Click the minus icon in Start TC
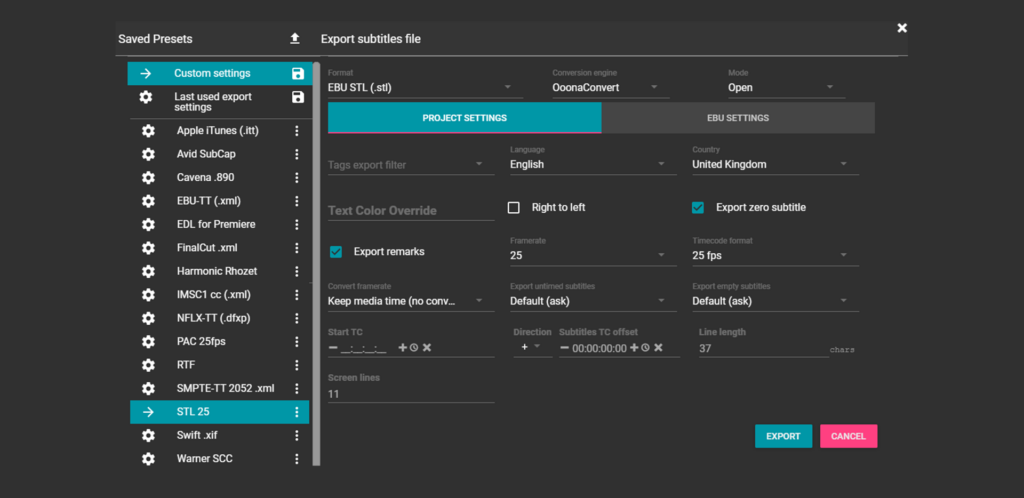Image resolution: width=1024 pixels, height=498 pixels. (x=333, y=348)
